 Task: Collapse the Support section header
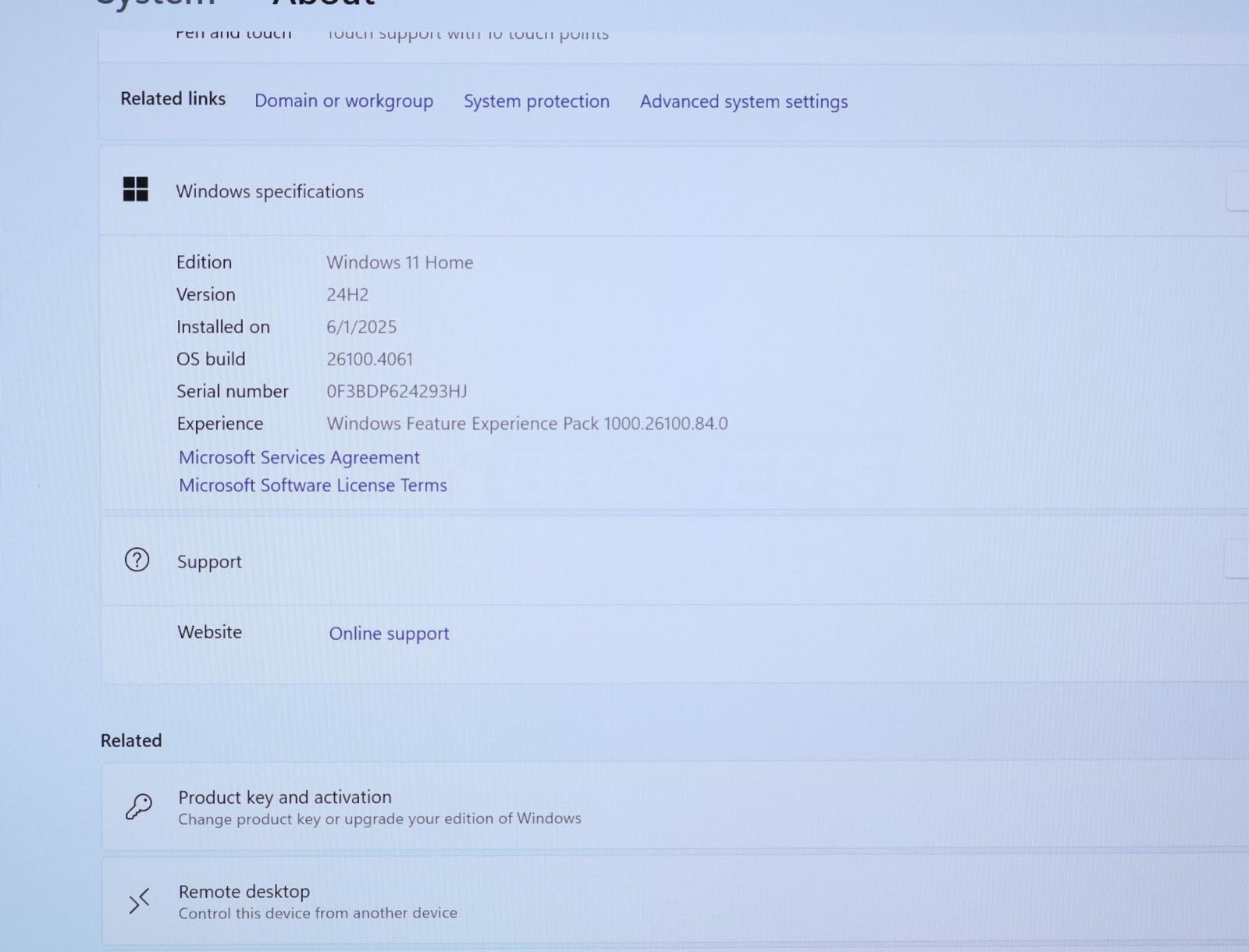[x=675, y=560]
